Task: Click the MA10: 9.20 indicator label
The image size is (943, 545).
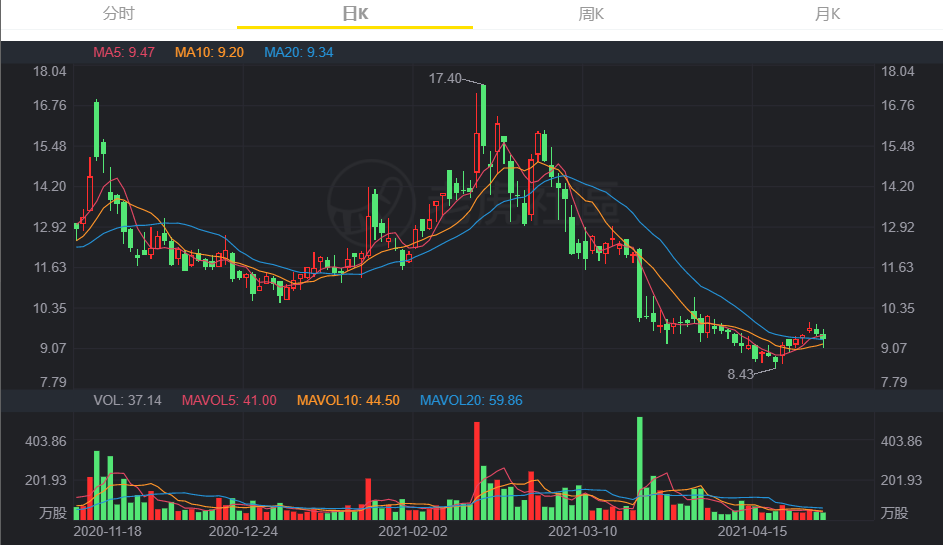Action: [209, 52]
